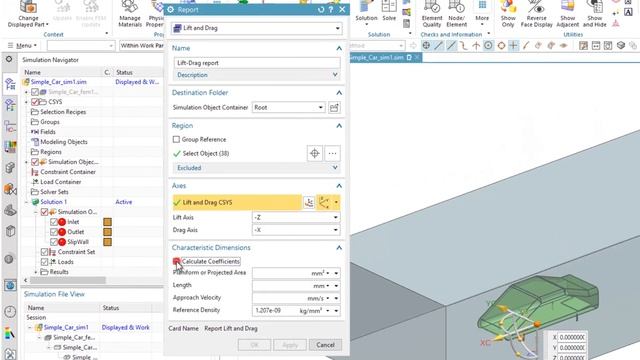
Task: Toggle the Constraint Set checkbox
Action: point(44,252)
